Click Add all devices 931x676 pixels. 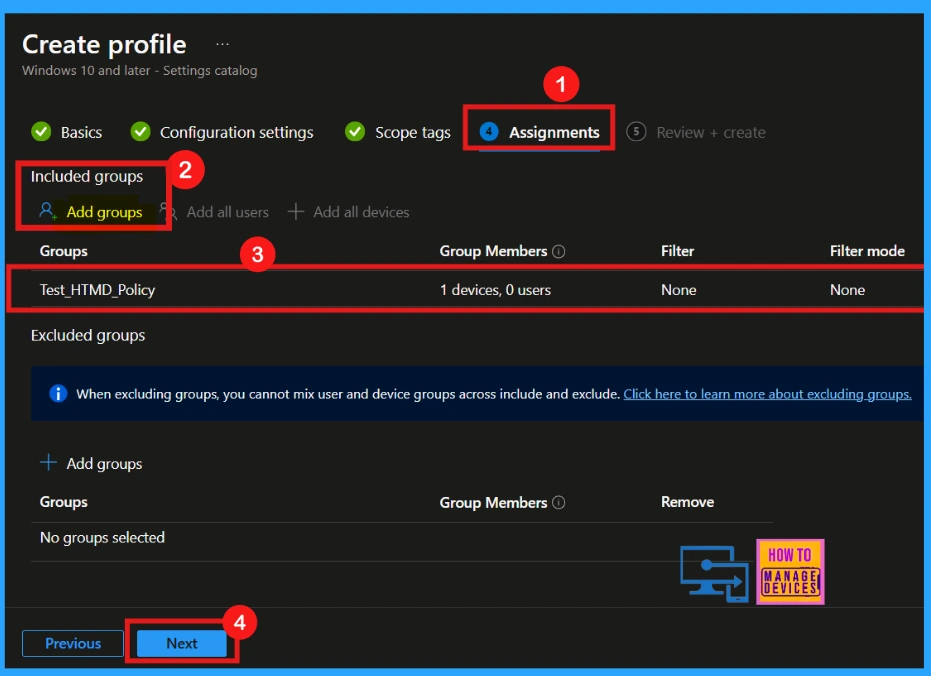tap(349, 212)
